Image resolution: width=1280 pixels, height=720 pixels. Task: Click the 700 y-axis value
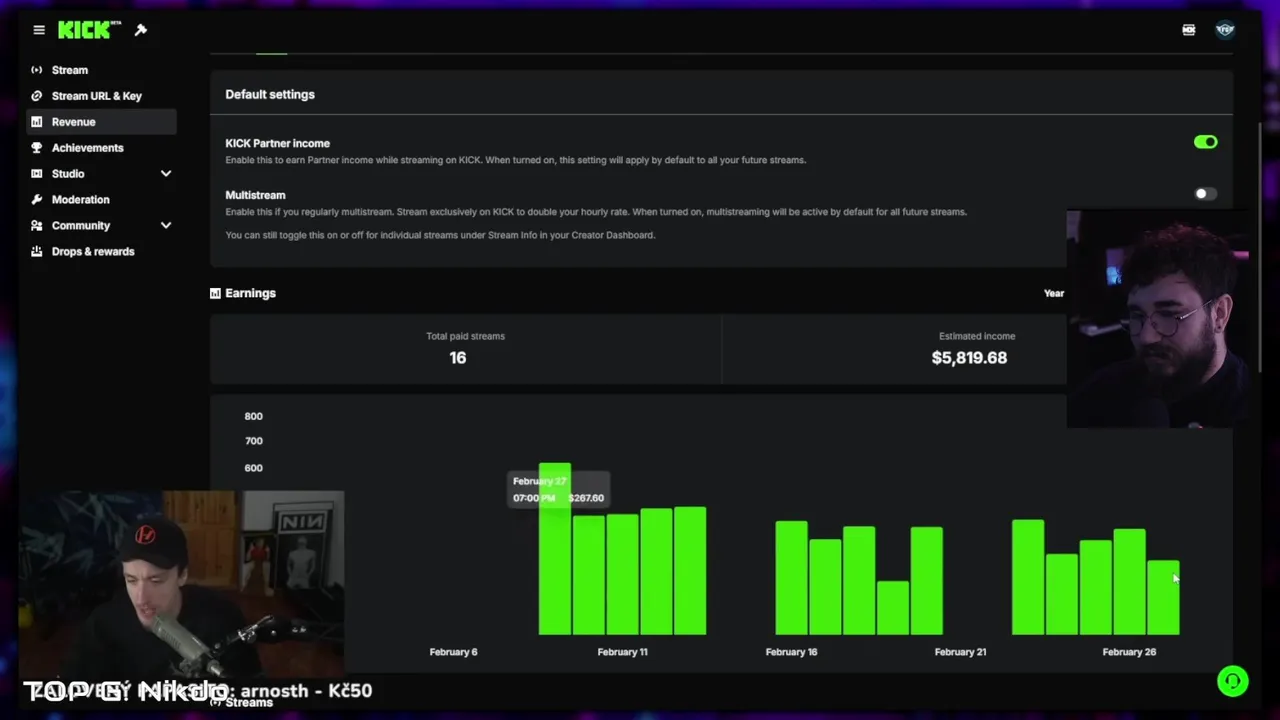[x=253, y=441]
